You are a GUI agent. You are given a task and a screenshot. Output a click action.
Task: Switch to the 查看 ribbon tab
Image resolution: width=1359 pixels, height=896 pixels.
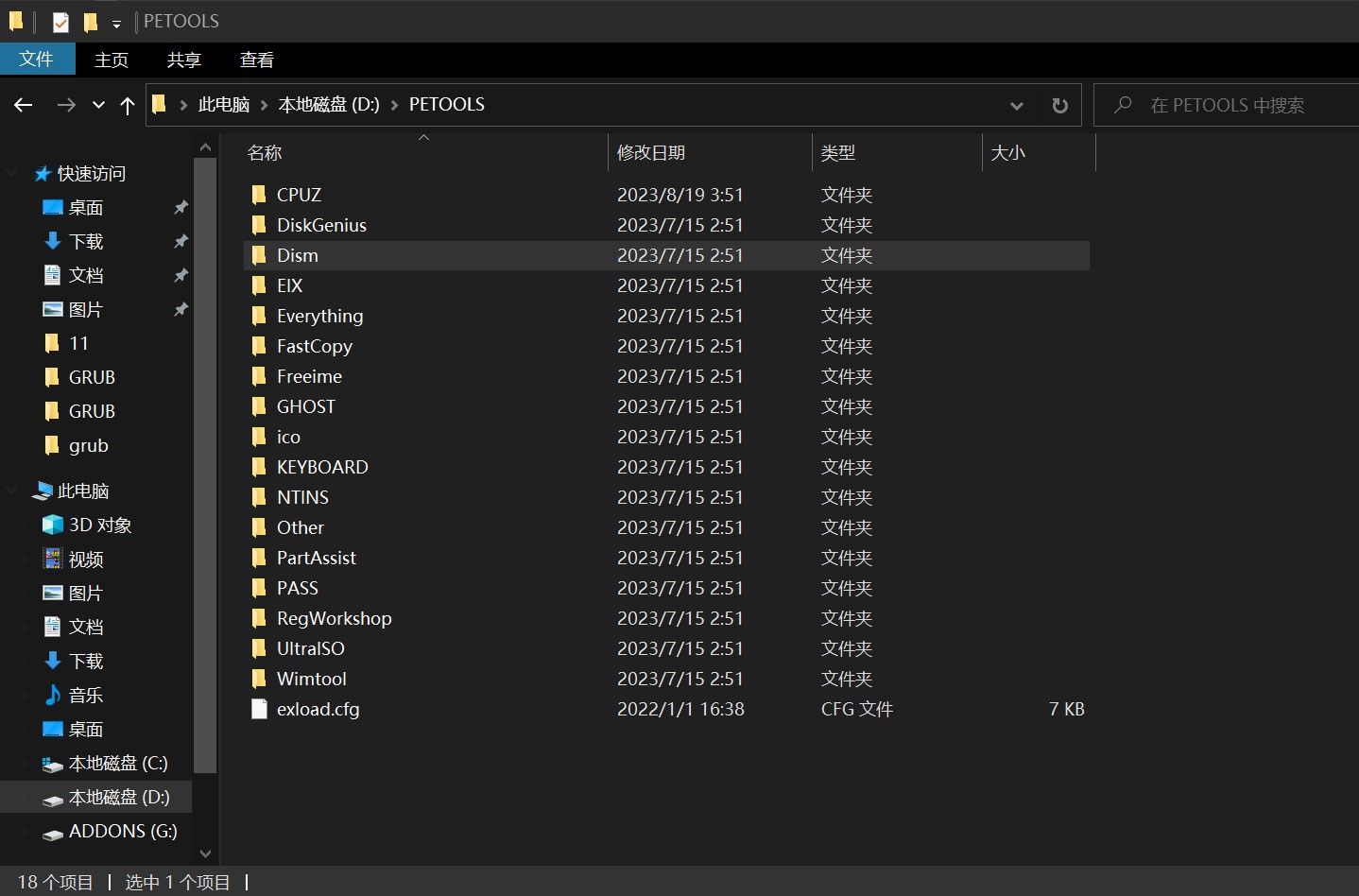point(257,60)
